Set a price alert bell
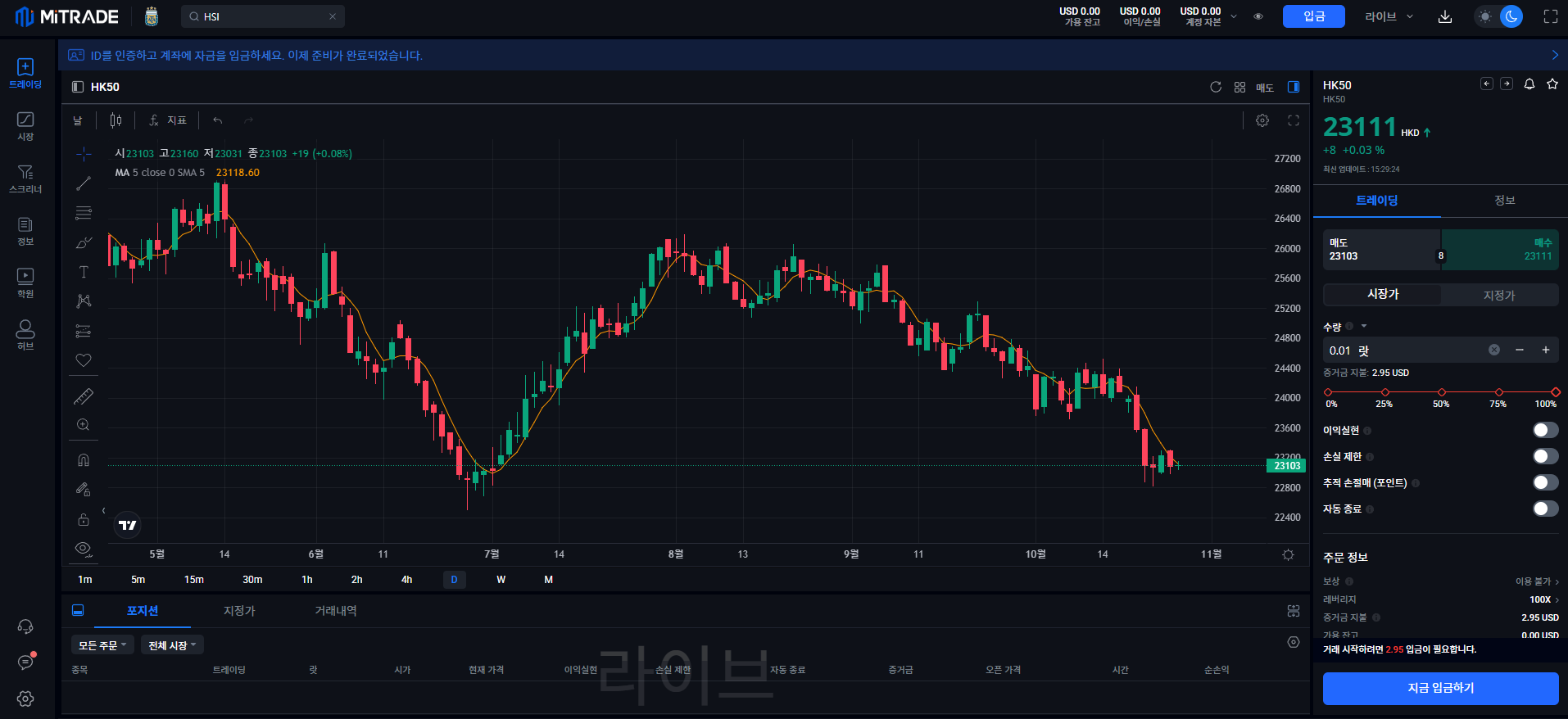 click(1529, 84)
